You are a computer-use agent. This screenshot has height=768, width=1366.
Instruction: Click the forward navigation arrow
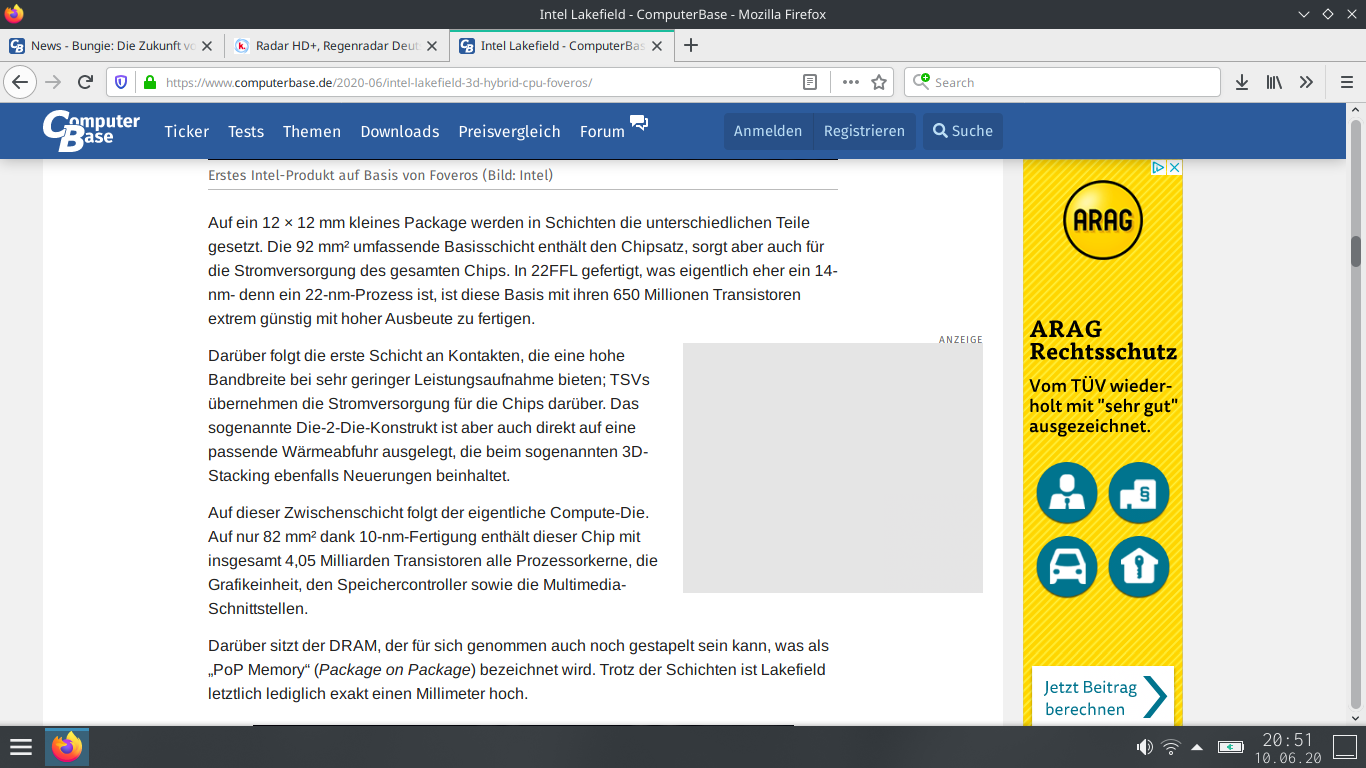[x=53, y=82]
